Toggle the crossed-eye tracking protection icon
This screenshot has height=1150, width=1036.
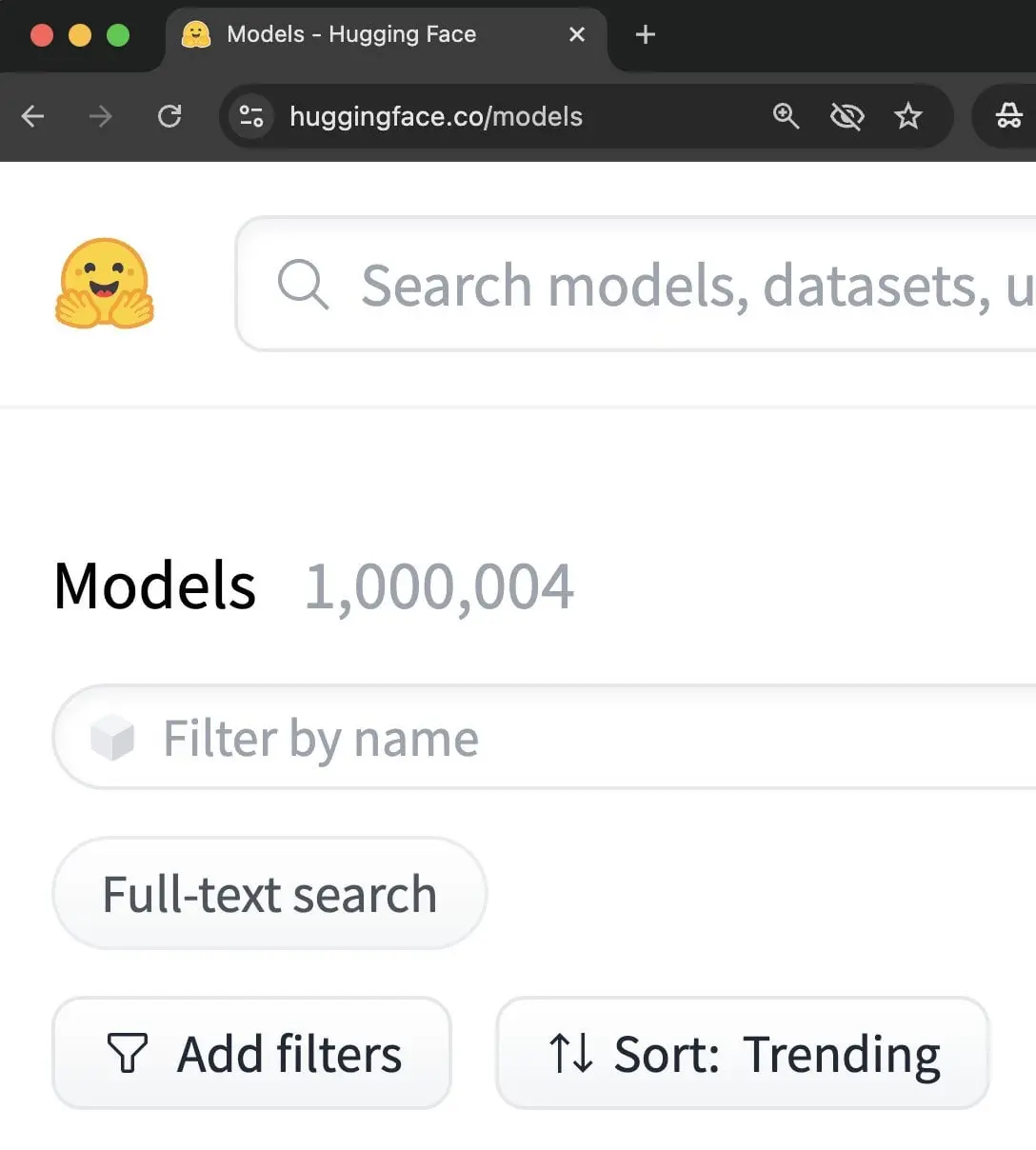[x=847, y=116]
